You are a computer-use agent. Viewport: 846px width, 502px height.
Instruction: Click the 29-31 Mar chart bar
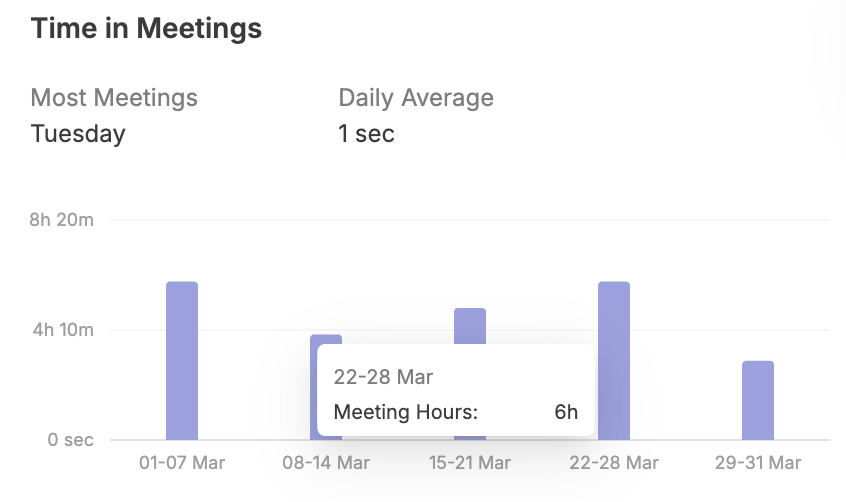point(758,400)
